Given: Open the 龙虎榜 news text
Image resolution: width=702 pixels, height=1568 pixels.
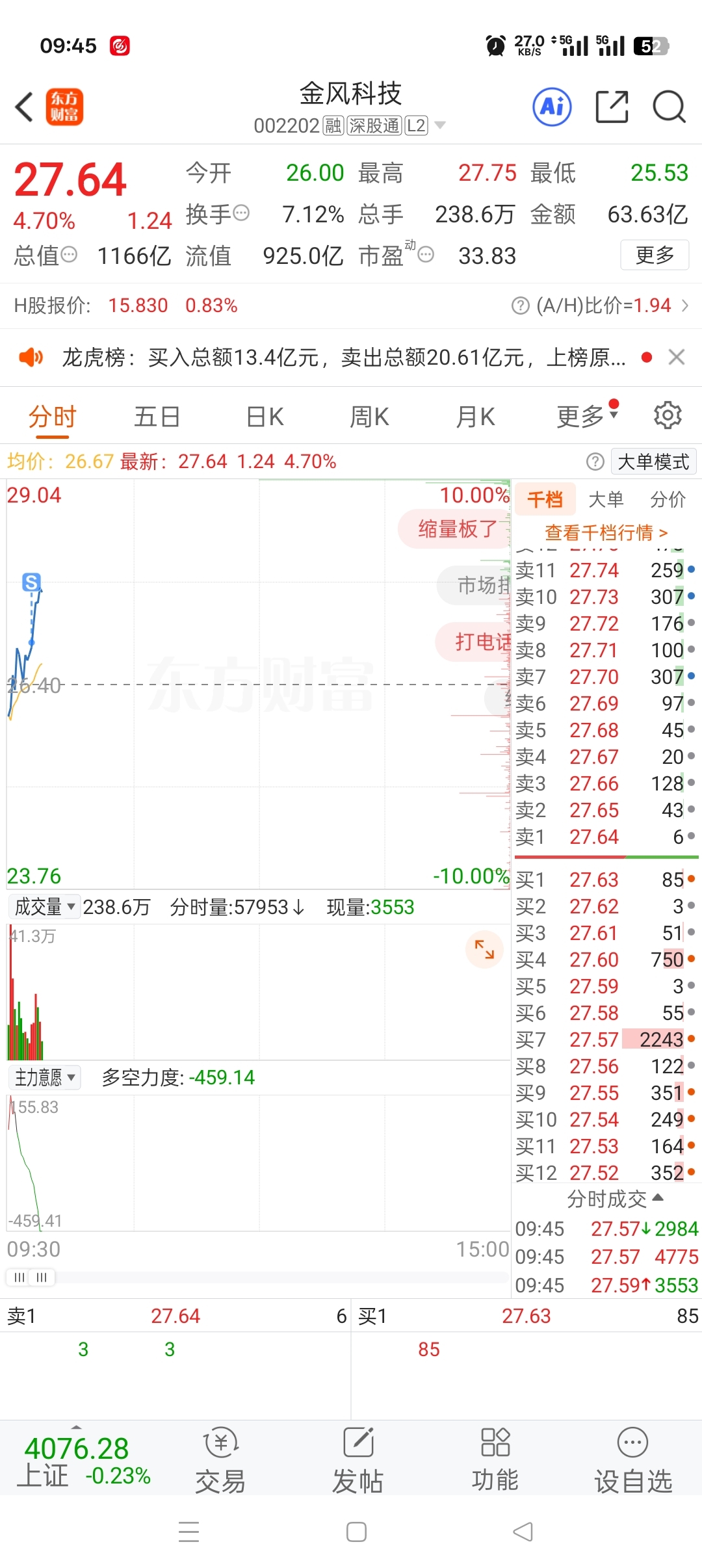Looking at the screenshot, I should coord(344,357).
